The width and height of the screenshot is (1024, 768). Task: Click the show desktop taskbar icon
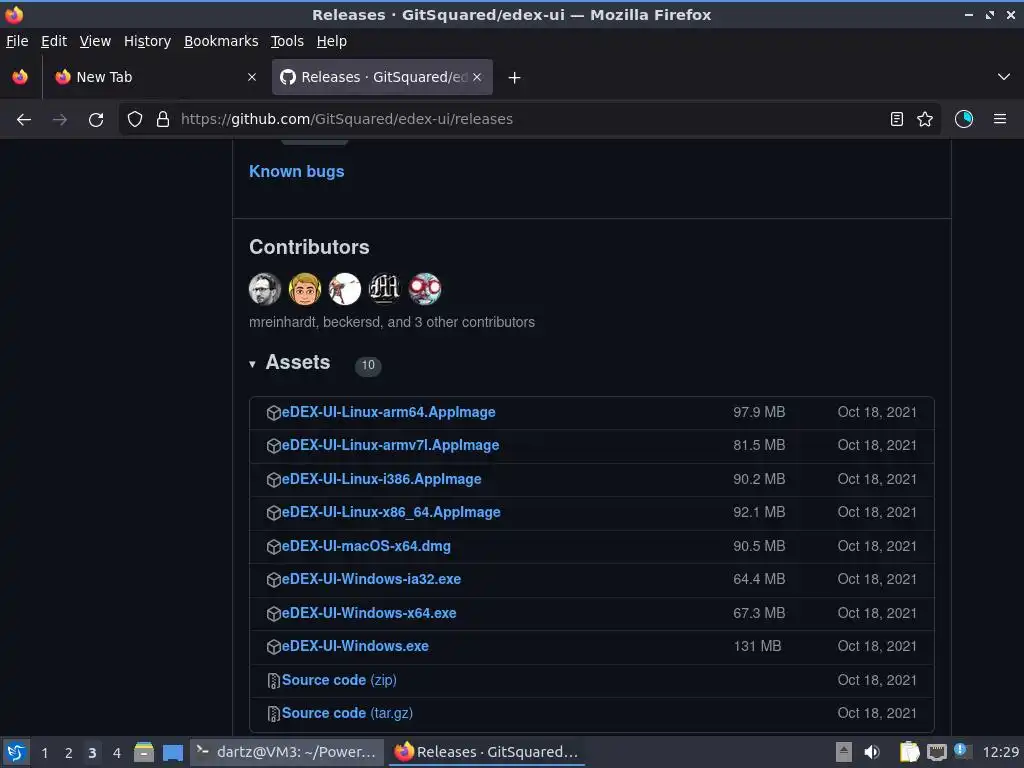pyautogui.click(x=173, y=753)
